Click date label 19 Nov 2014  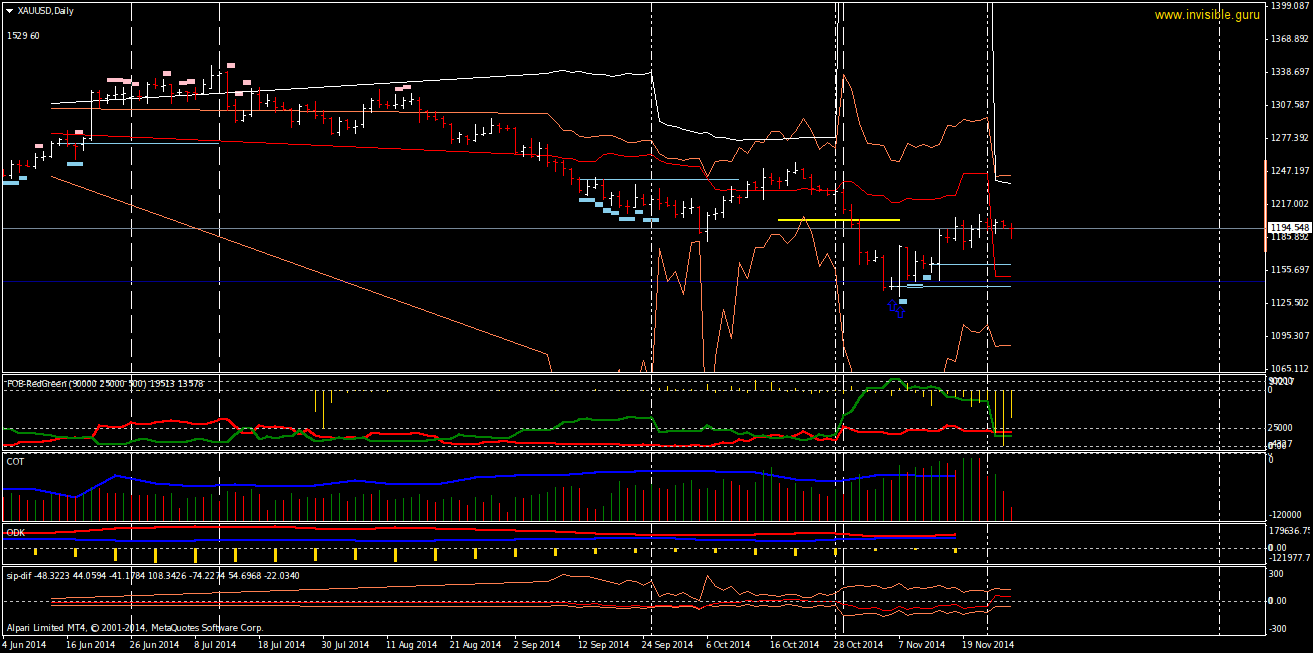[987, 645]
